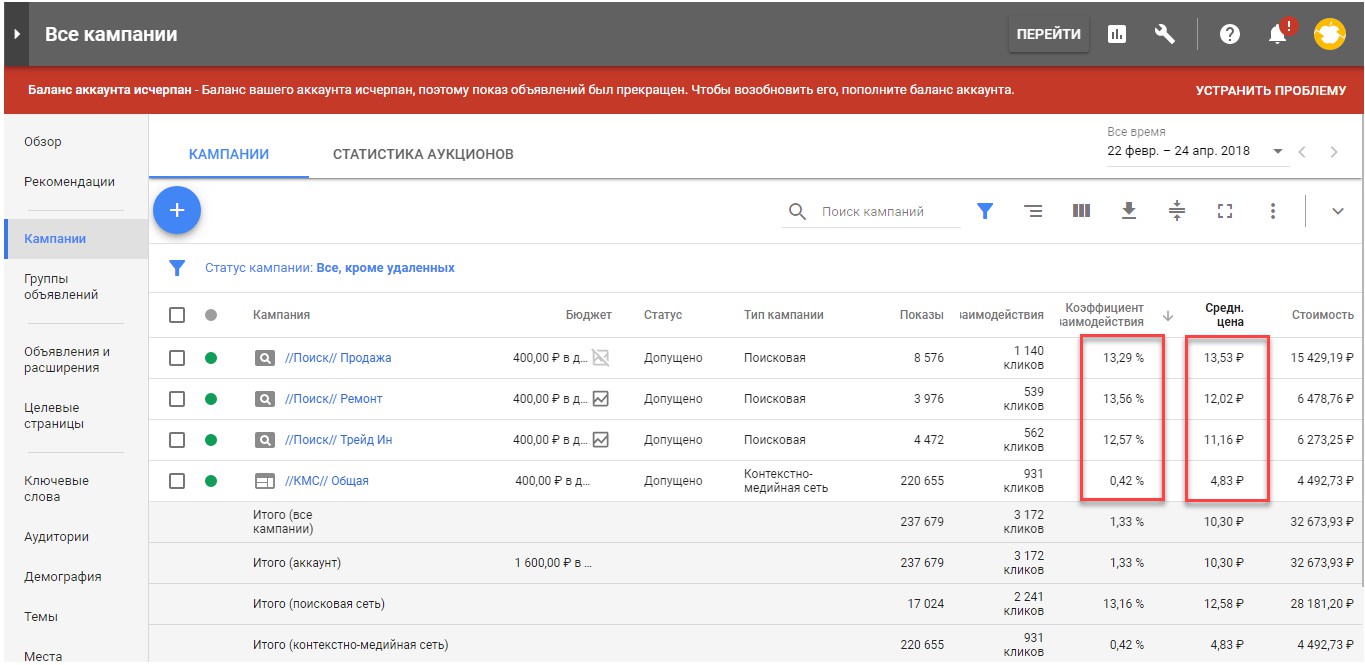Open the //Поиск// Ремонт campaign link
The height and width of the screenshot is (665, 1365).
click(x=334, y=399)
